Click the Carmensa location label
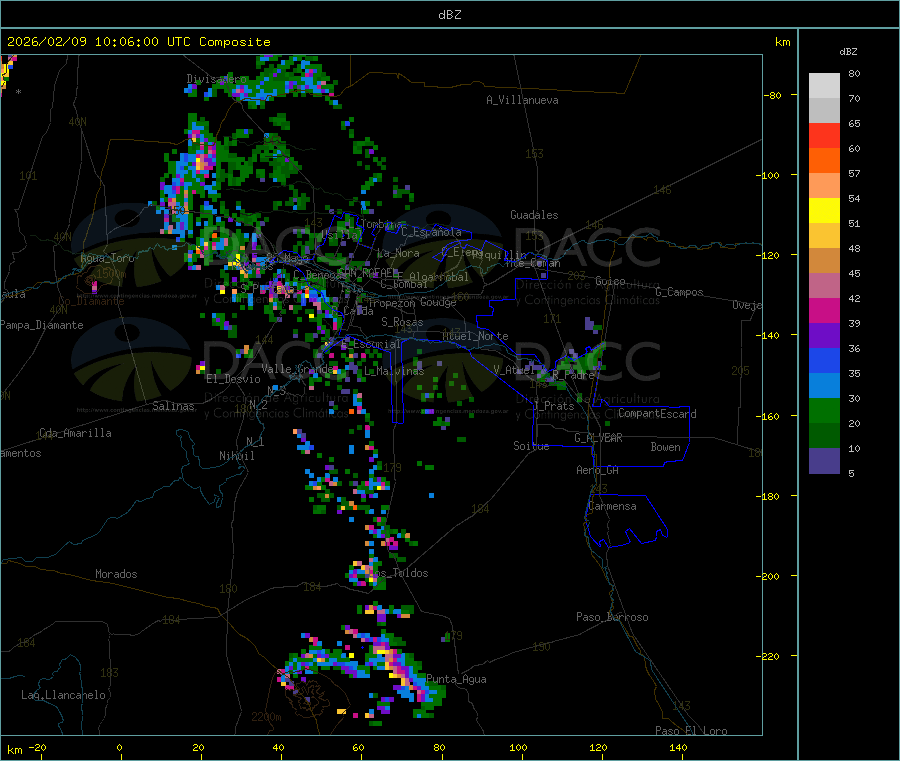Screen dimensions: 900x761 coord(612,507)
